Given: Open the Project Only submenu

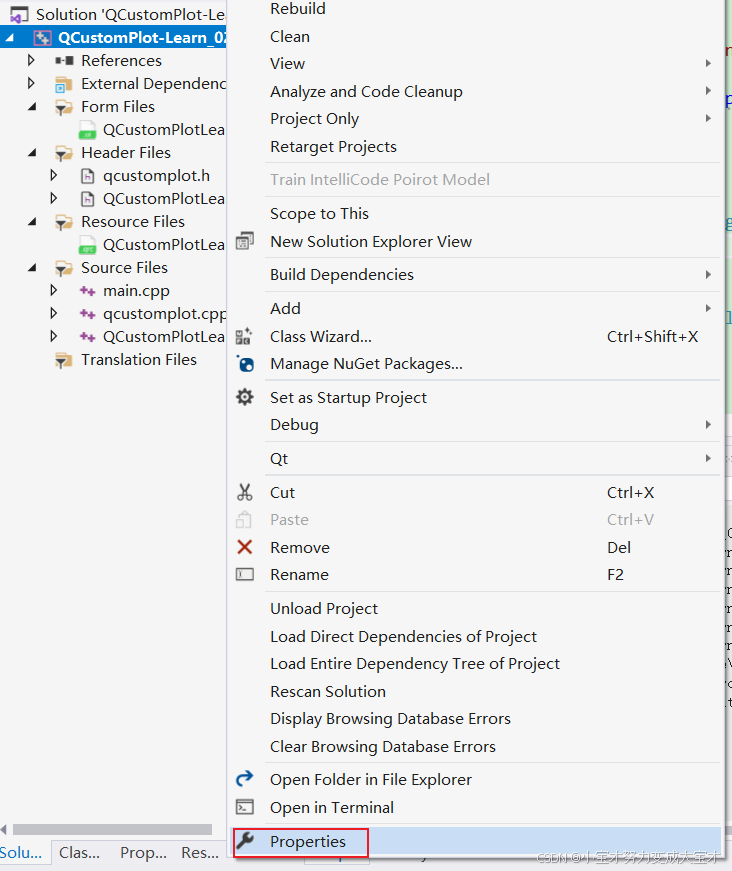Looking at the screenshot, I should tap(476, 119).
